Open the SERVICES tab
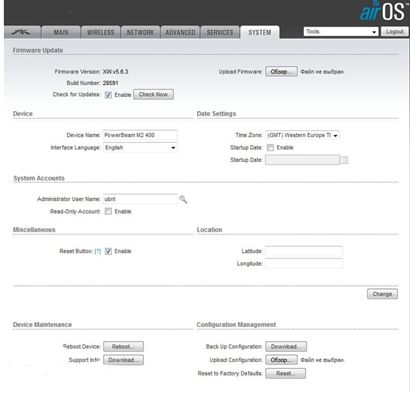Image resolution: width=410 pixels, height=399 pixels. coord(220,32)
